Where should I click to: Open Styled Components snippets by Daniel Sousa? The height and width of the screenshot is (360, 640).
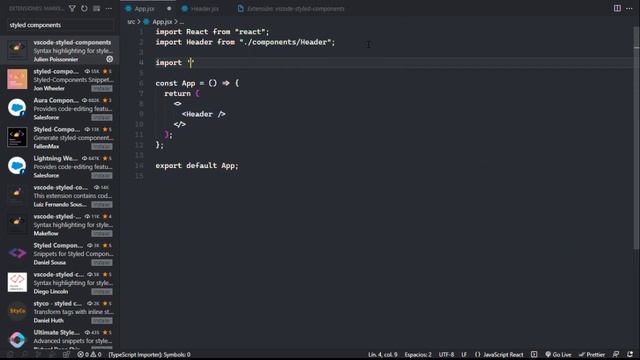(x=60, y=253)
